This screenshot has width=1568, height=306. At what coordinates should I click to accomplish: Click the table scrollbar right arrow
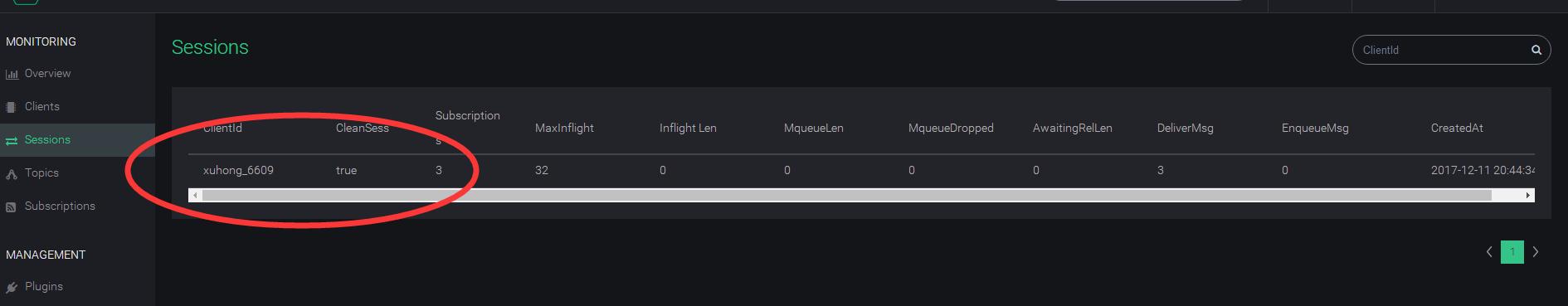(x=1528, y=196)
